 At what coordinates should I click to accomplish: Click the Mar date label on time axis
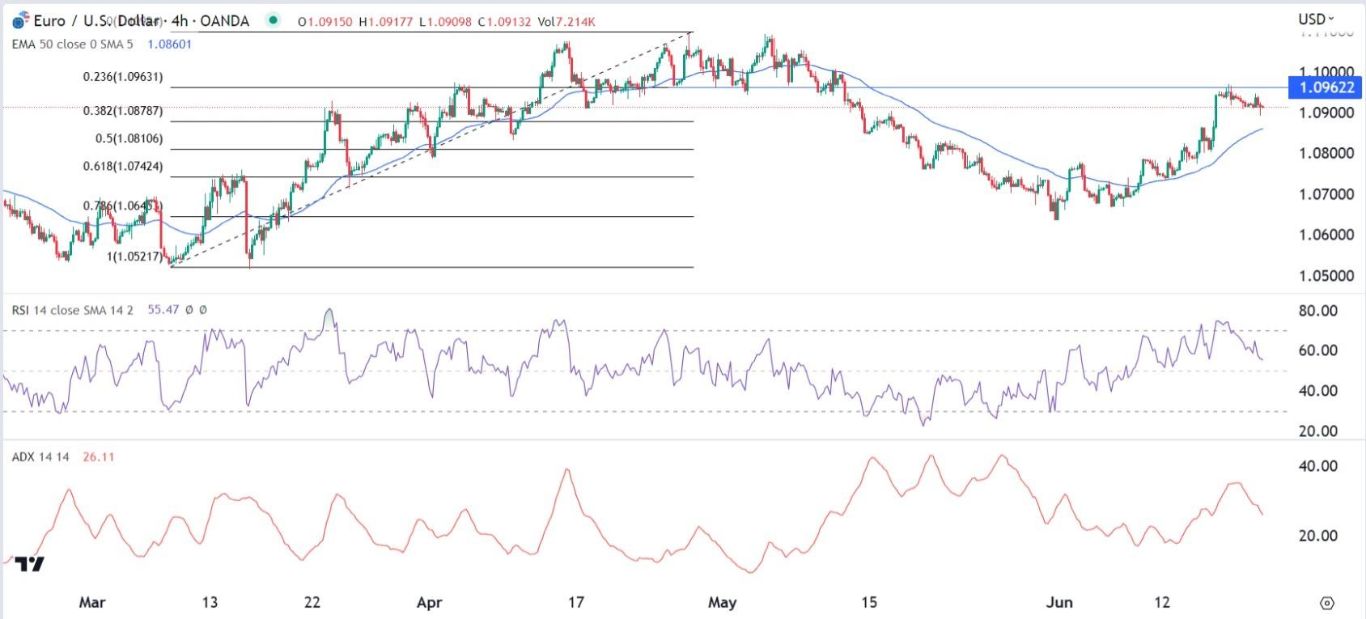(92, 603)
